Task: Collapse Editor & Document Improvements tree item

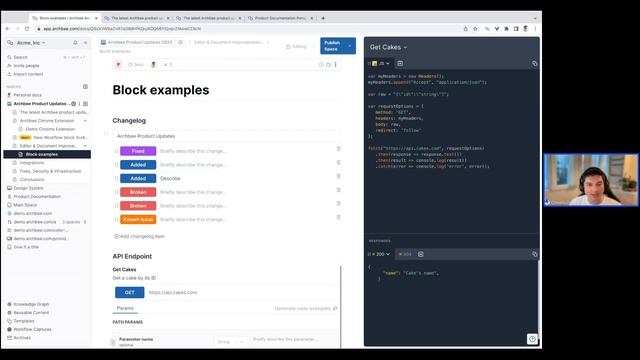Action: [85, 146]
